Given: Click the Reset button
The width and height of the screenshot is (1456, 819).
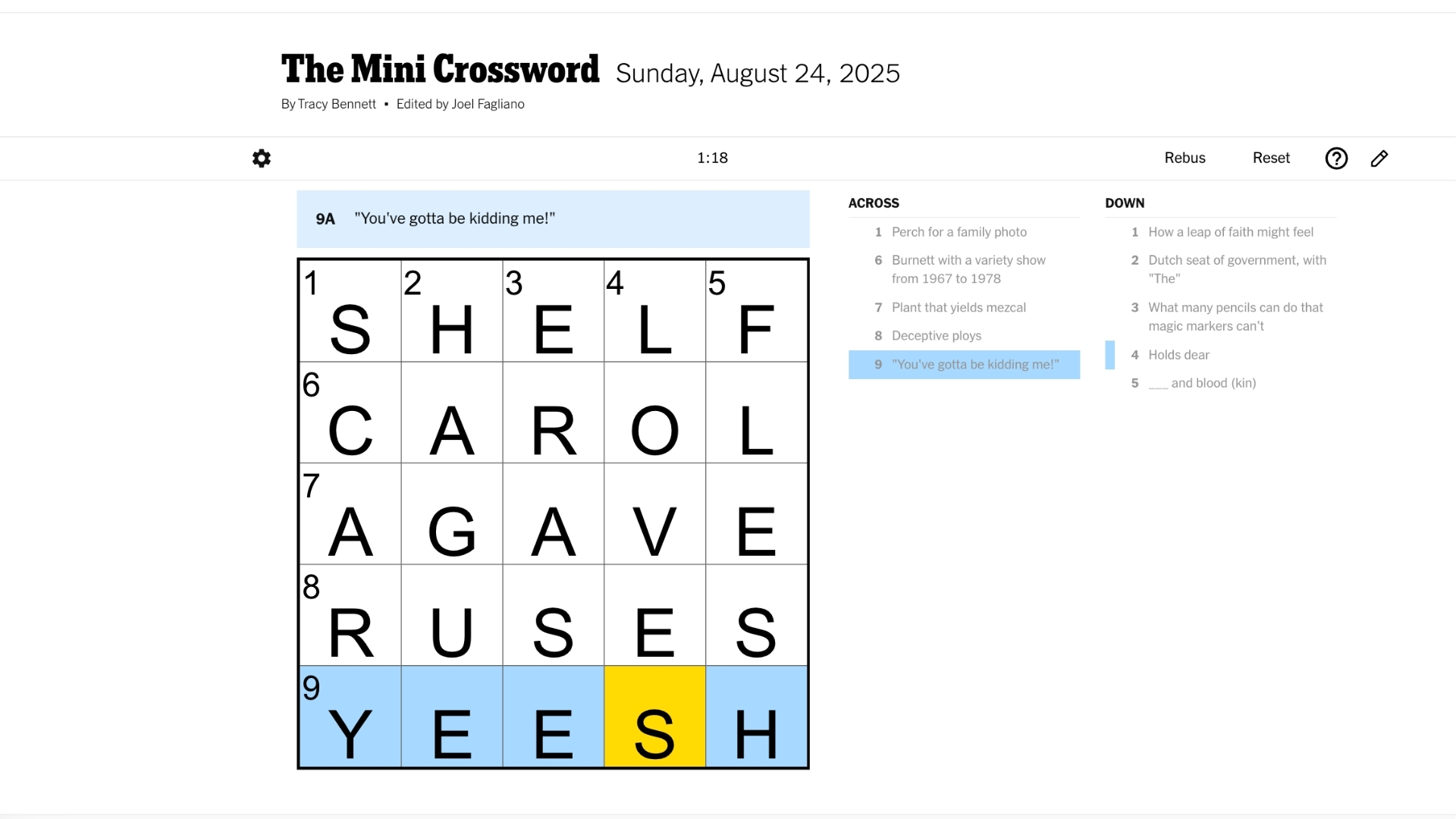Looking at the screenshot, I should 1271,158.
